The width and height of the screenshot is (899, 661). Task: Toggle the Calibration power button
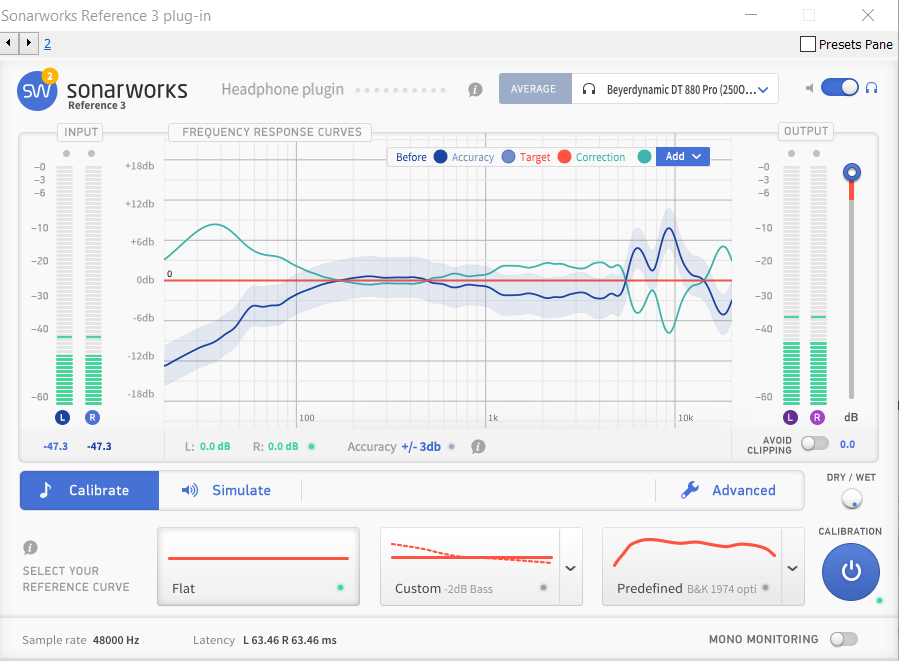(x=851, y=572)
